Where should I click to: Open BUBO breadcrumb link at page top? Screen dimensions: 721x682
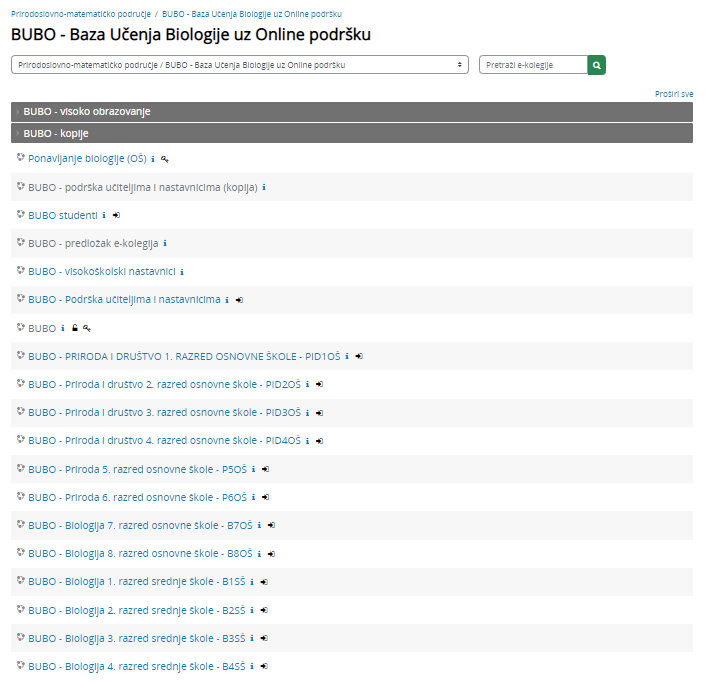(252, 14)
